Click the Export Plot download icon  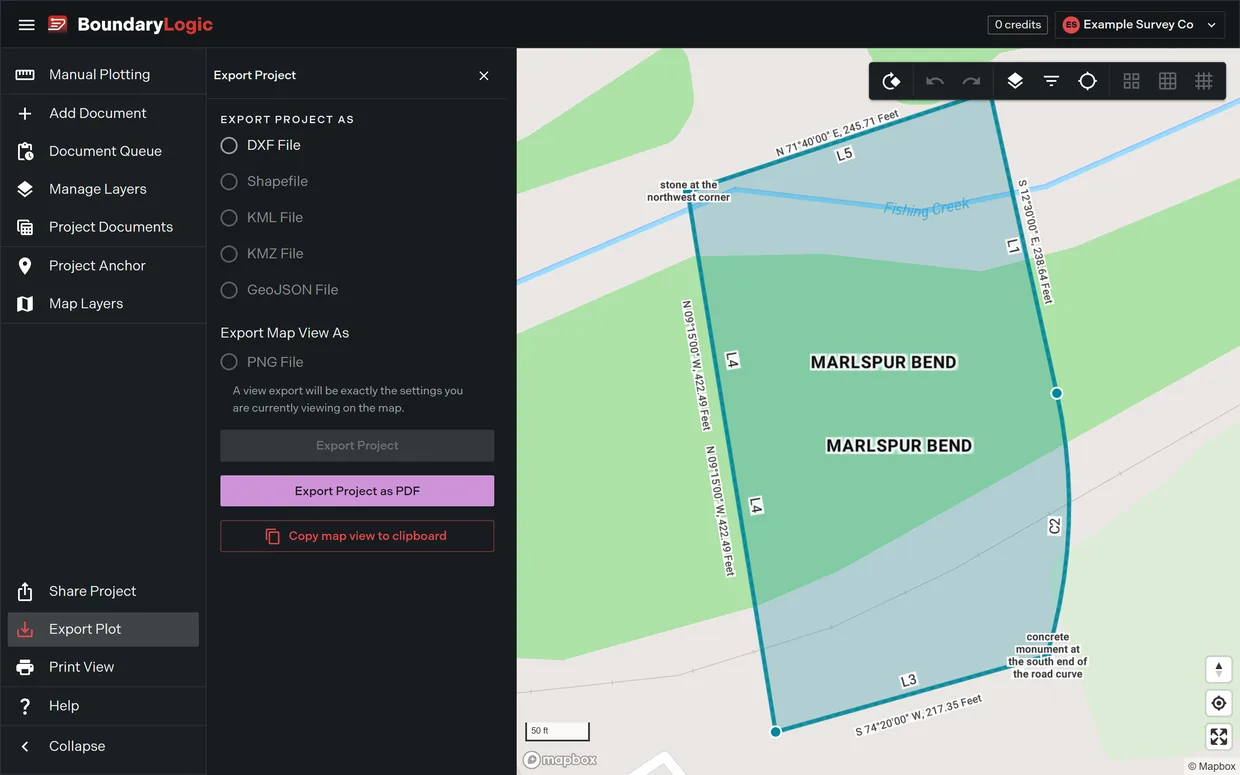coord(26,629)
